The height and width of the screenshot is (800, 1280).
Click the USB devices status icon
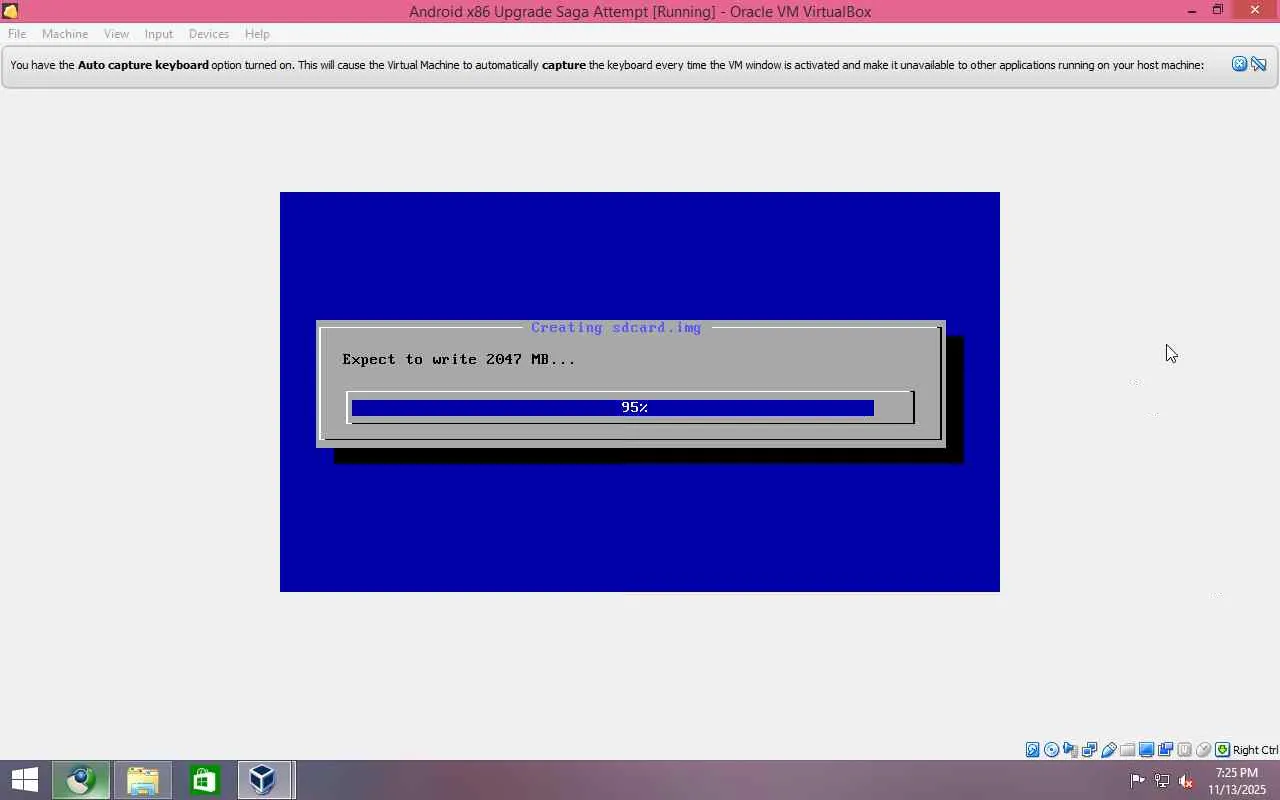[x=1109, y=750]
